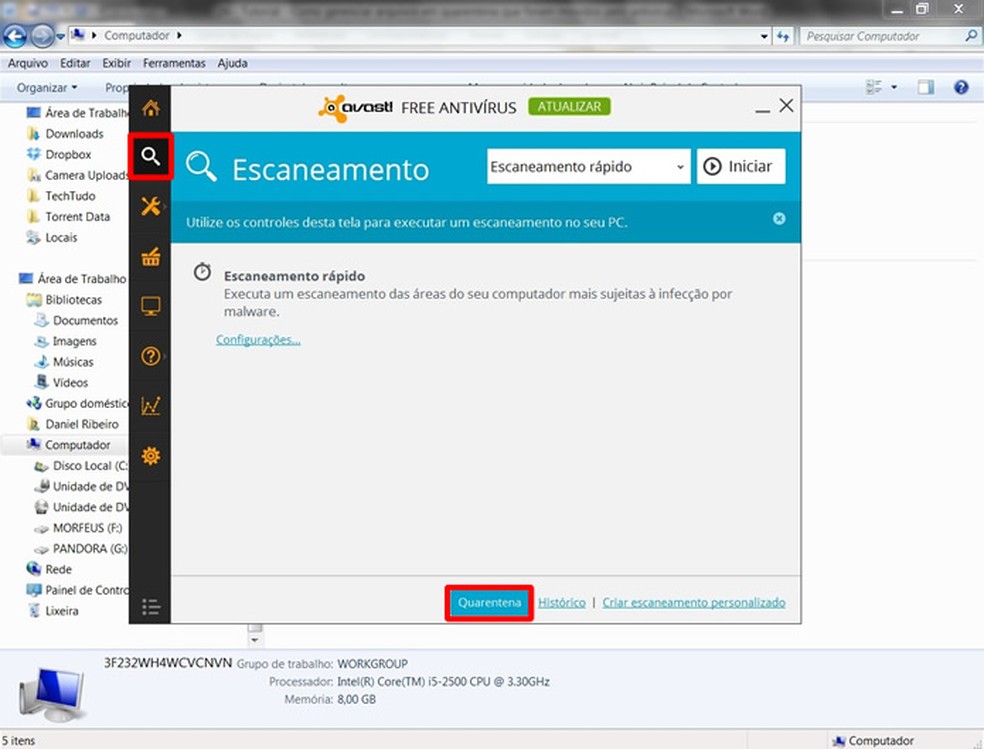Click Explorer forward navigation arrow
This screenshot has width=984, height=749.
[42, 36]
